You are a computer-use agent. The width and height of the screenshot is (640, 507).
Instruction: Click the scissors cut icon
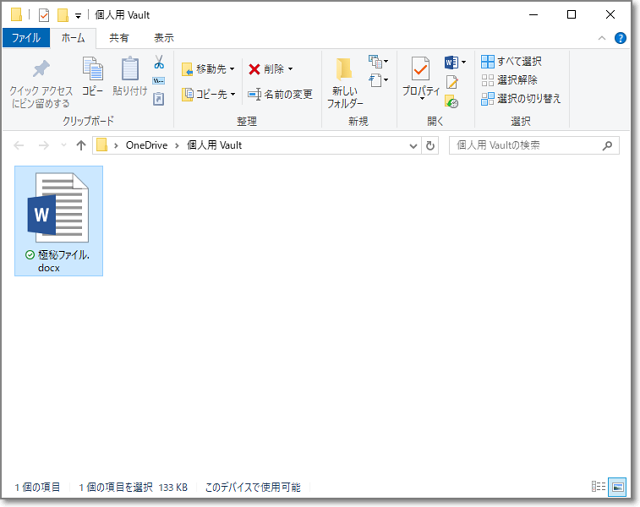159,62
